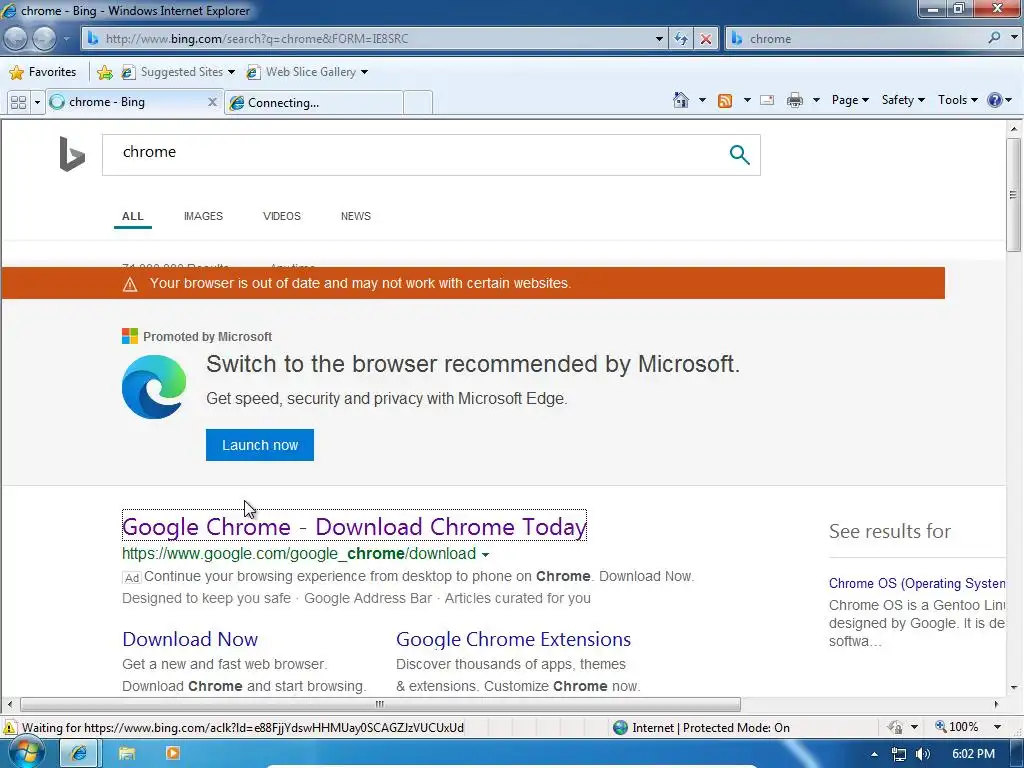The width and height of the screenshot is (1024, 768).
Task: Click the vertical scrollbar down arrow
Action: coord(1014,687)
